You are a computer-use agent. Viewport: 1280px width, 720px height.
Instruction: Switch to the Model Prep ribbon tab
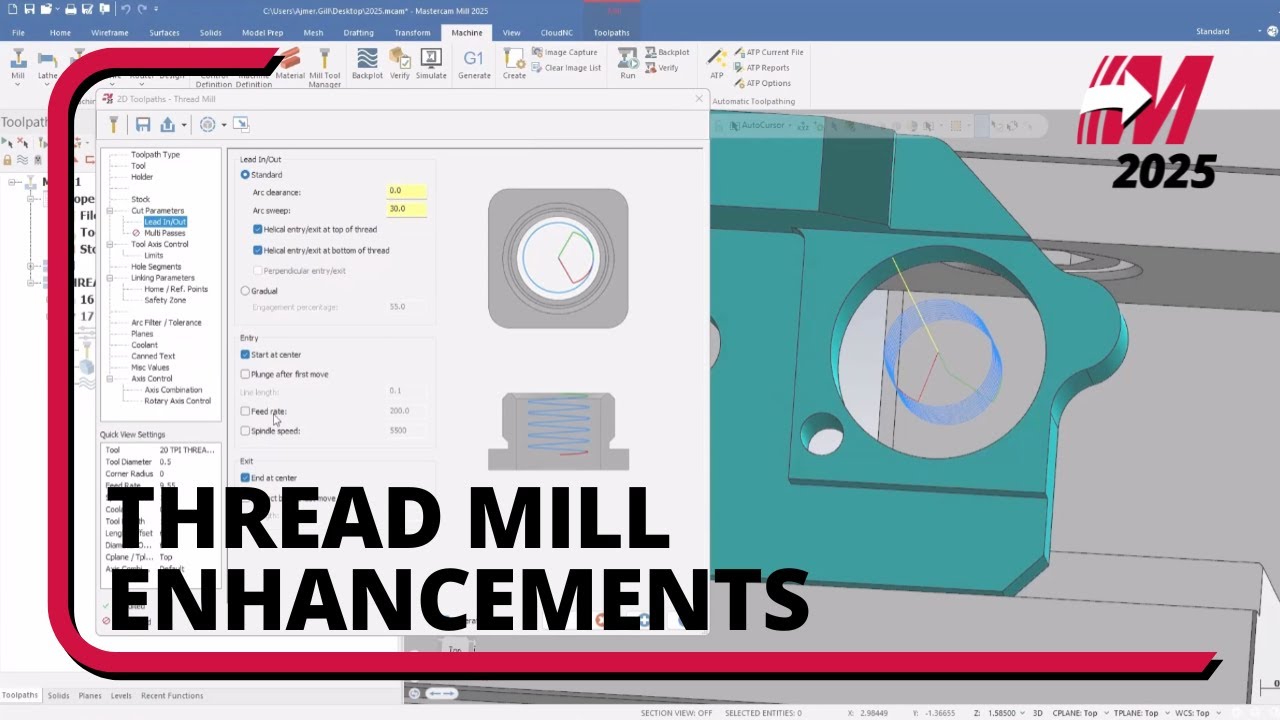(262, 32)
